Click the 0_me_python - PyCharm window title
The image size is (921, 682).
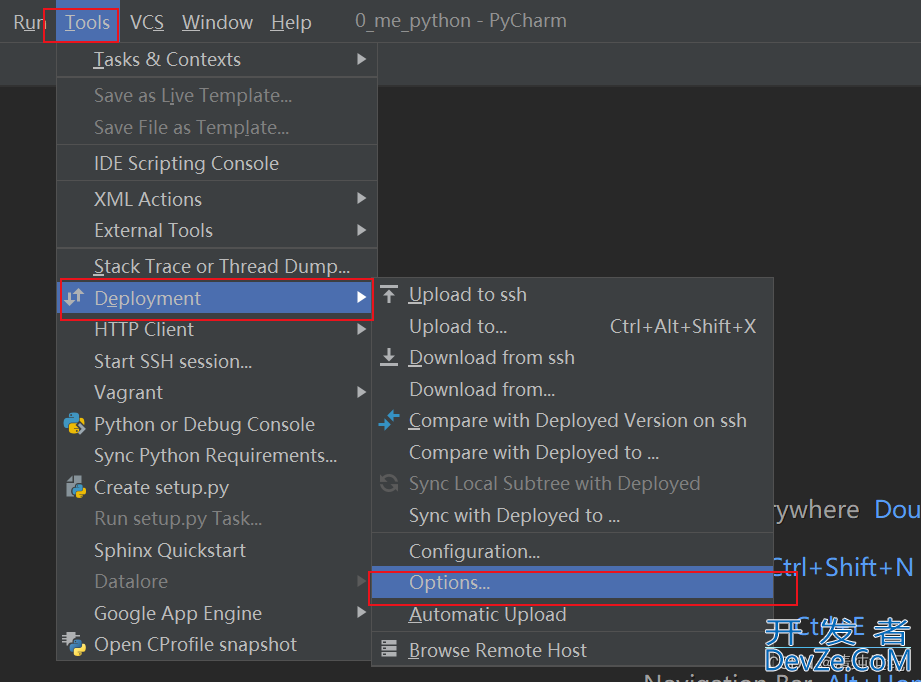(461, 21)
